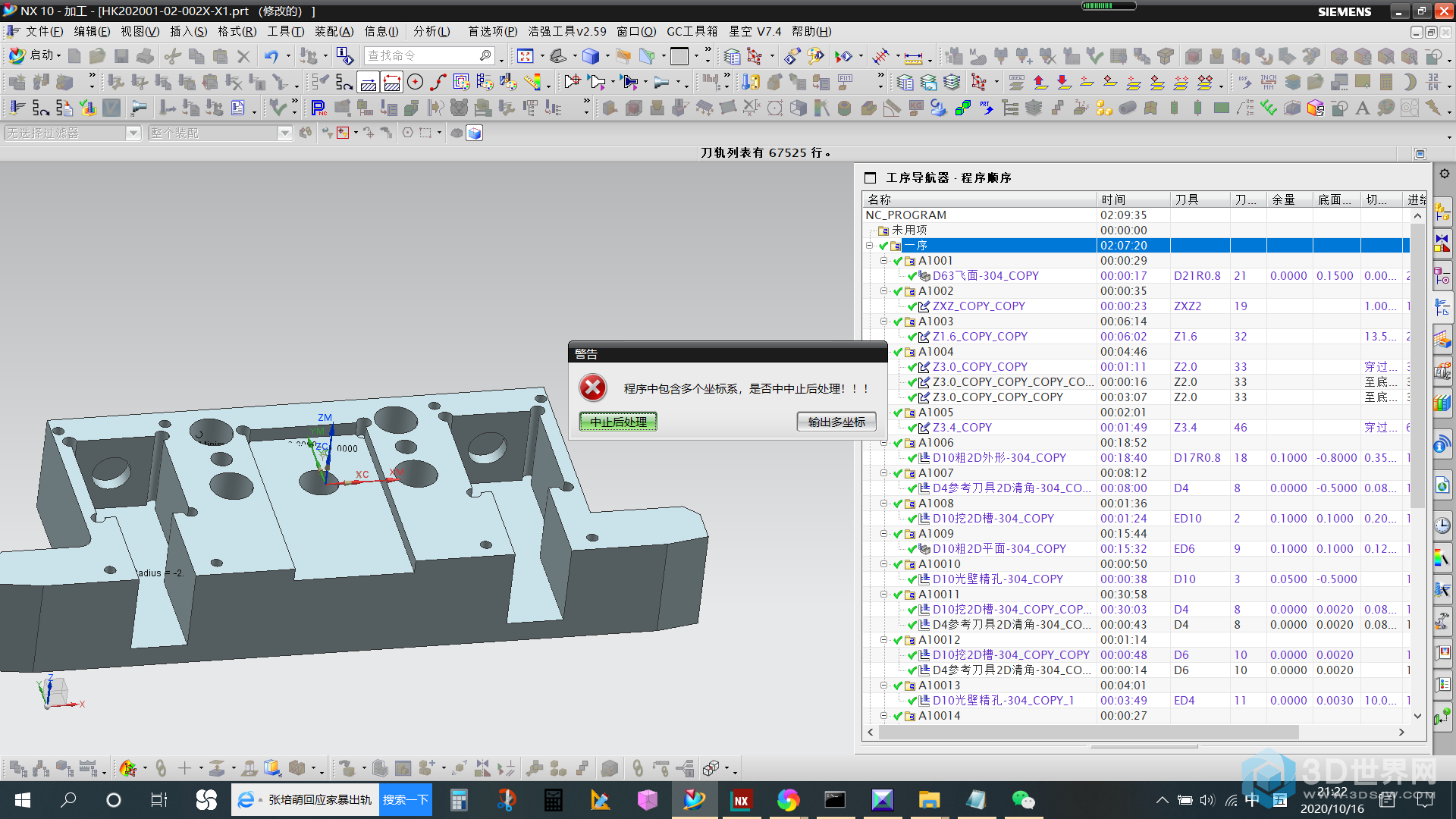Open the 首选项 menu
This screenshot has height=819, width=1456.
(492, 31)
